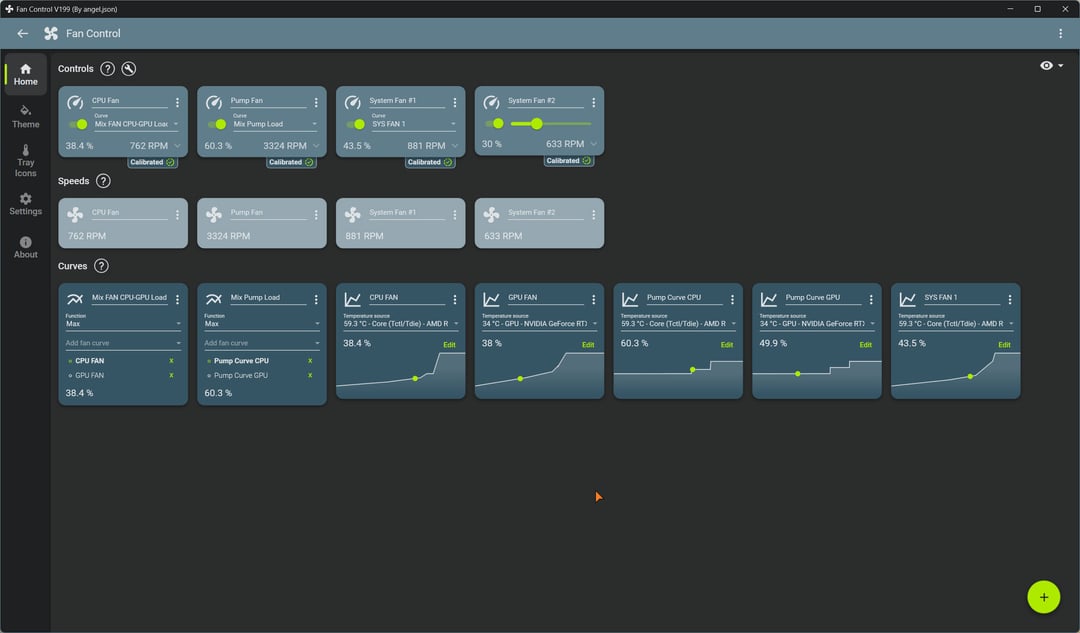Screen dimensions: 1080x633
Task: Click the Pump Curve GPU name field
Action: tap(822, 298)
